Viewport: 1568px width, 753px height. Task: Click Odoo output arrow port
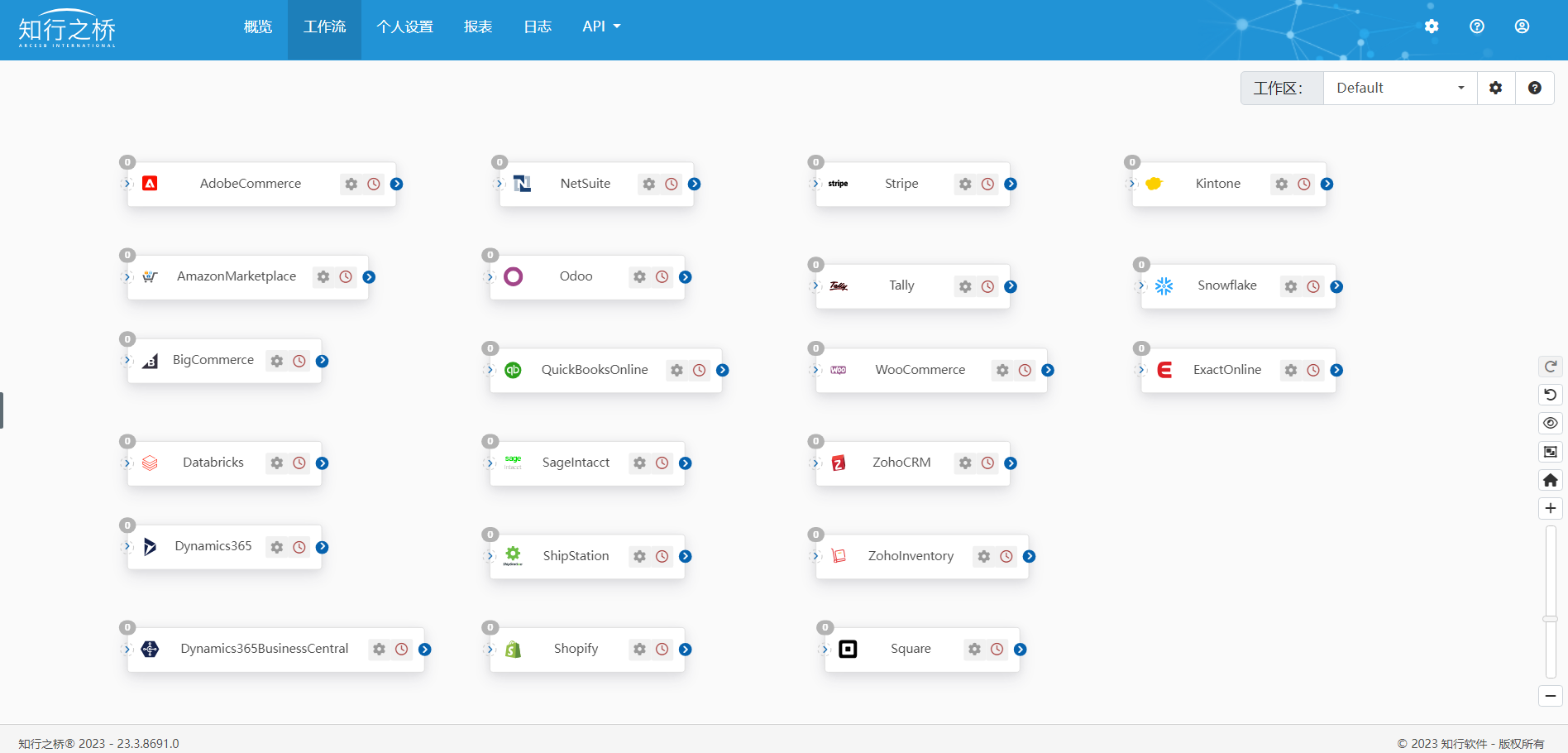pos(686,276)
